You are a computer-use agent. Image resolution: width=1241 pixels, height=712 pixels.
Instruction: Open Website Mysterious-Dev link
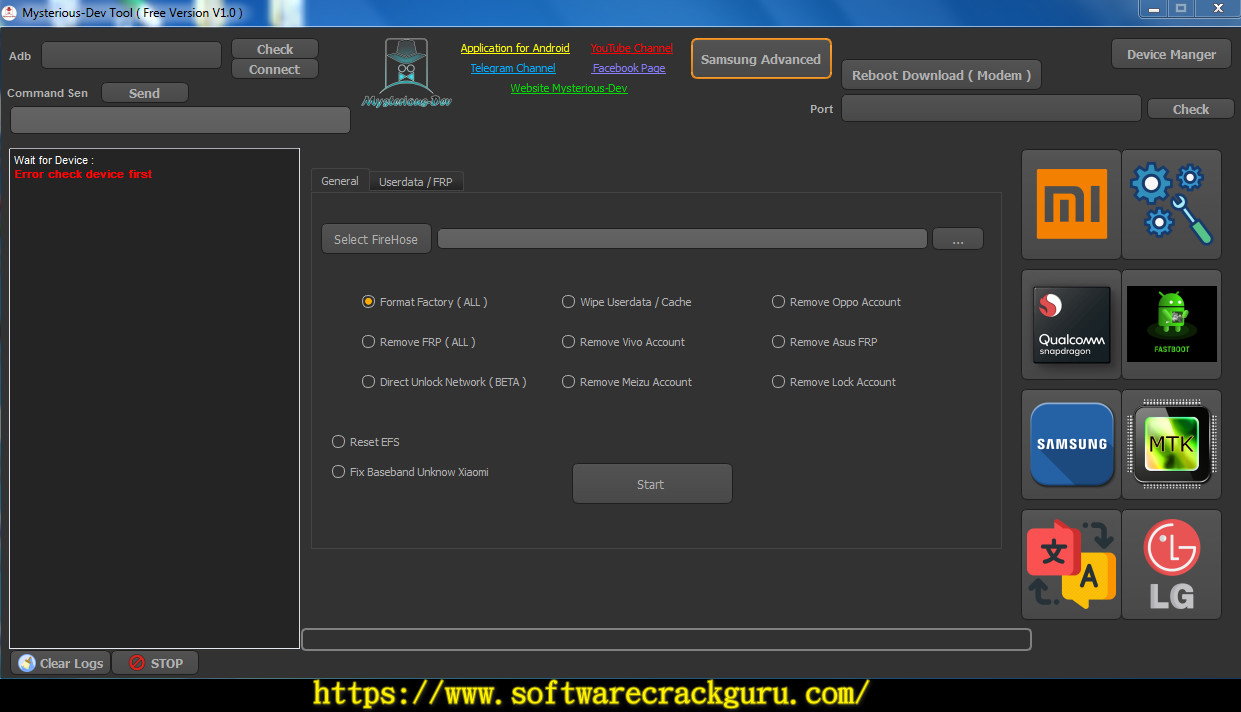click(x=569, y=88)
